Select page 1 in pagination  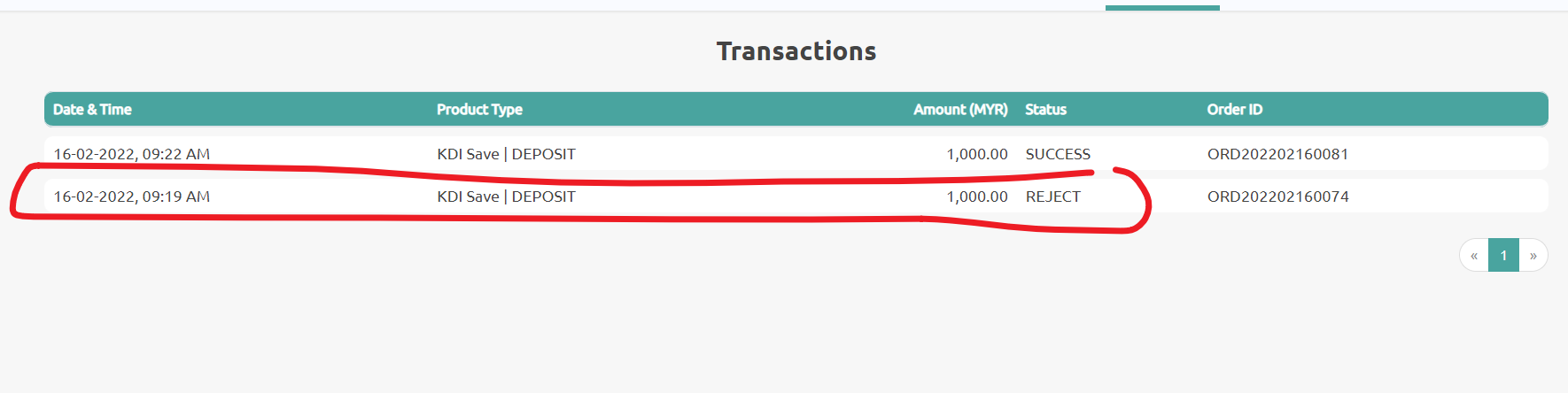click(1503, 255)
